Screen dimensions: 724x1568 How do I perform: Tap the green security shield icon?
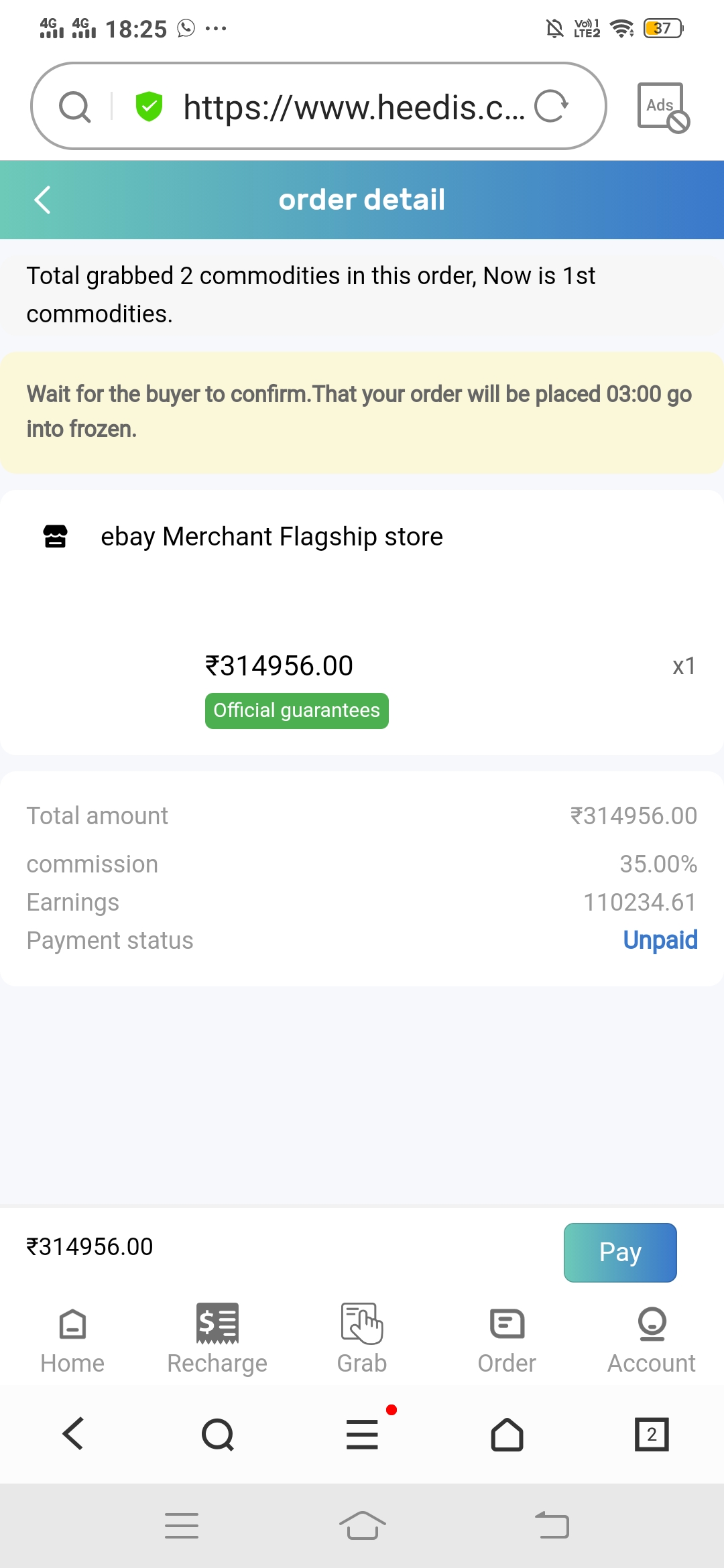pyautogui.click(x=149, y=107)
